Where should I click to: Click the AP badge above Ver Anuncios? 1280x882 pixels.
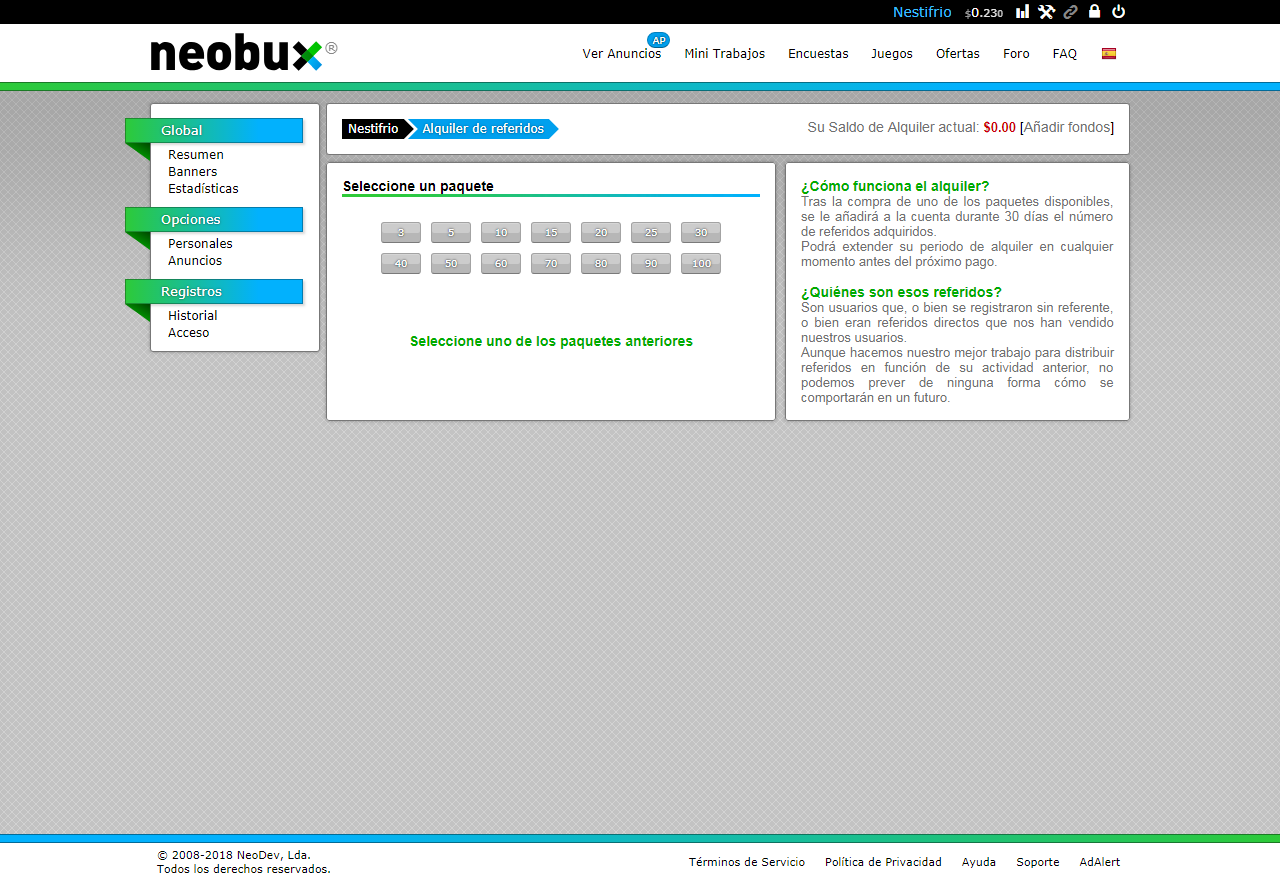(x=658, y=40)
